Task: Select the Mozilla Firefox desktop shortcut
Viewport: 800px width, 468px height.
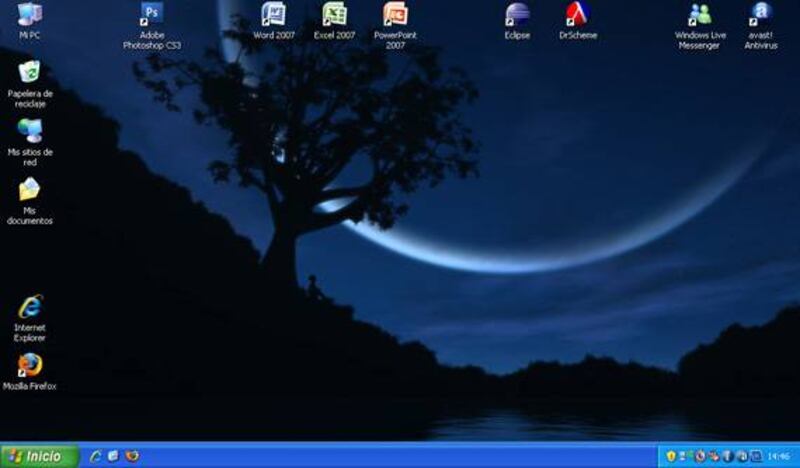Action: [29, 365]
